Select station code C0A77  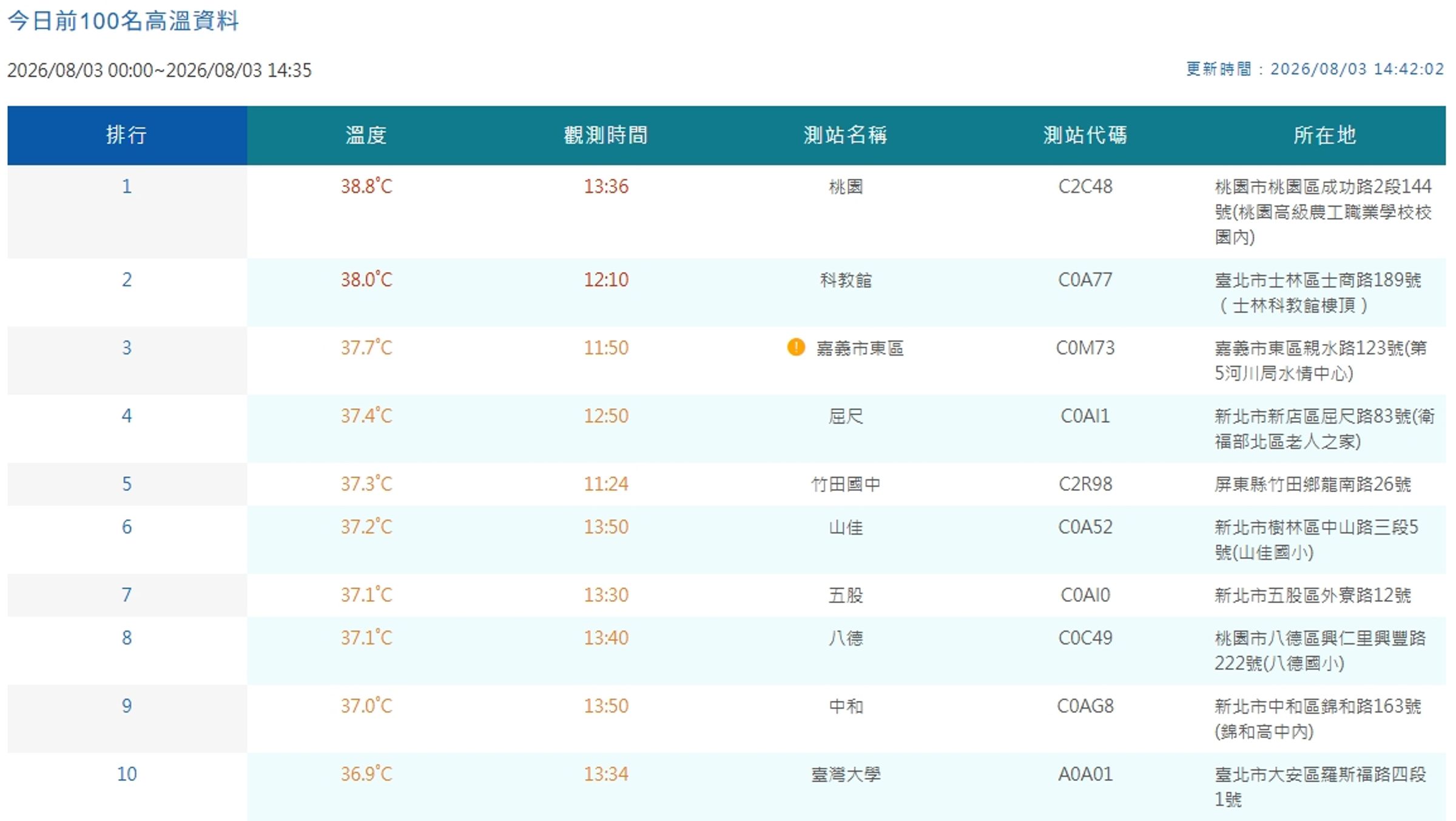point(1085,280)
